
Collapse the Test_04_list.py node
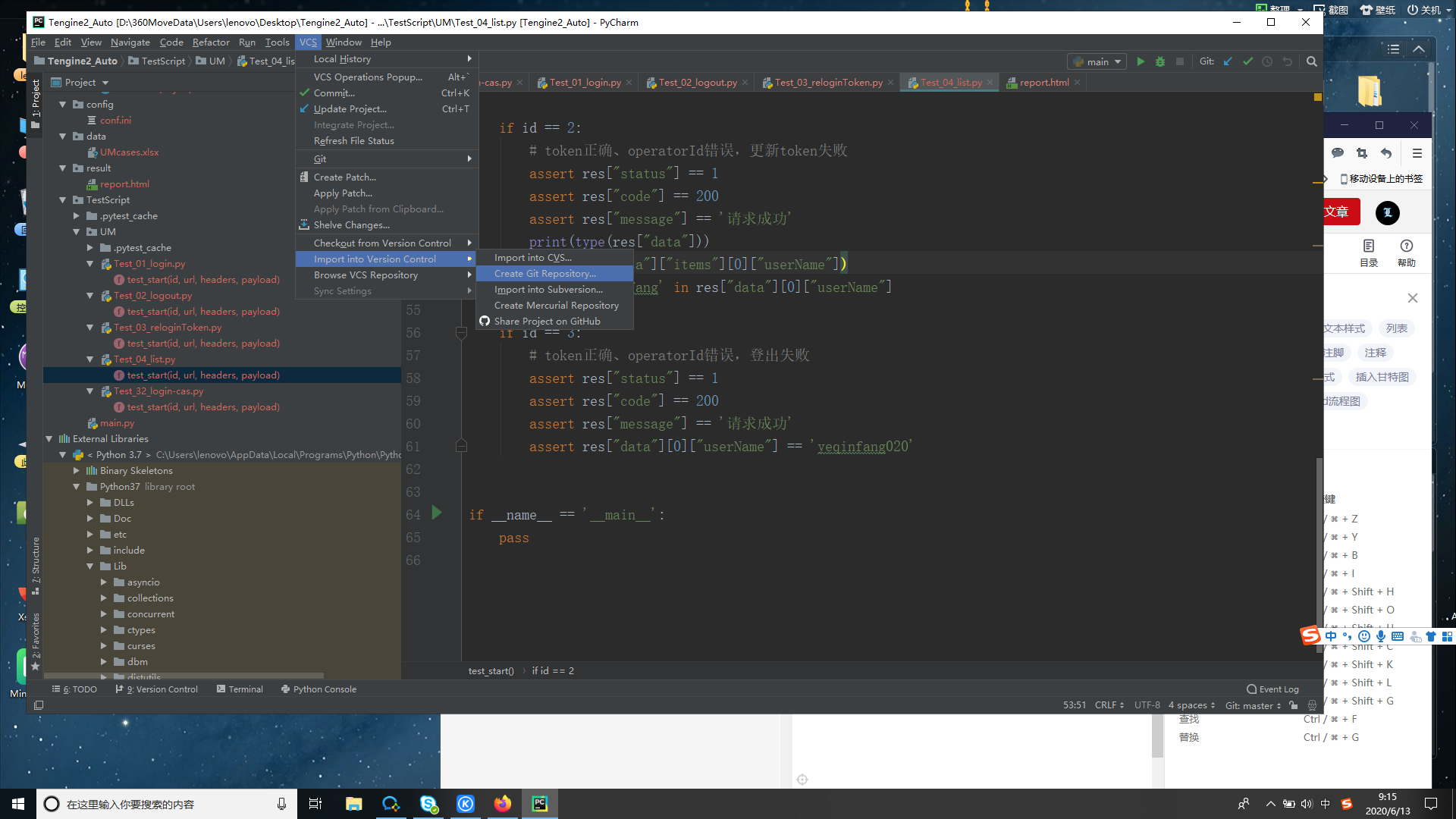[90, 359]
